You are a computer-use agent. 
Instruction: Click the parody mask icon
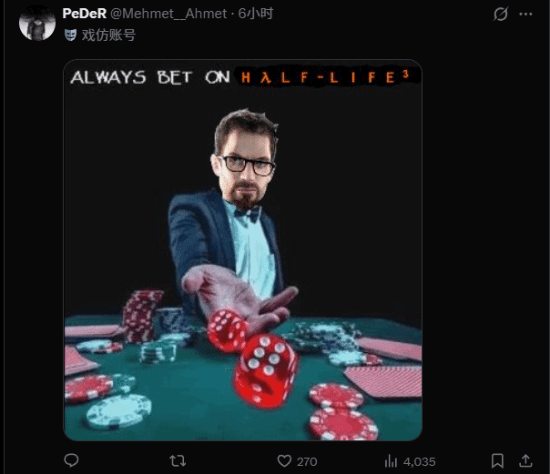pyautogui.click(x=71, y=35)
